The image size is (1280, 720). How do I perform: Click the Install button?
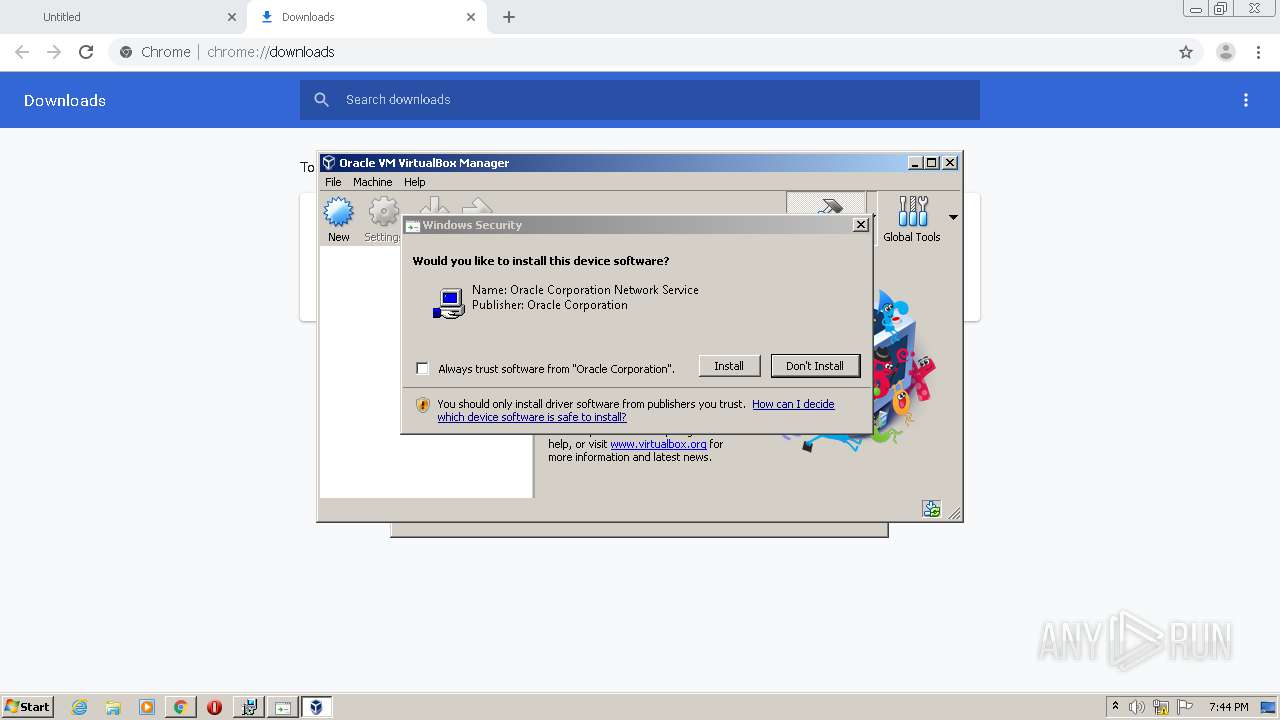click(x=729, y=366)
